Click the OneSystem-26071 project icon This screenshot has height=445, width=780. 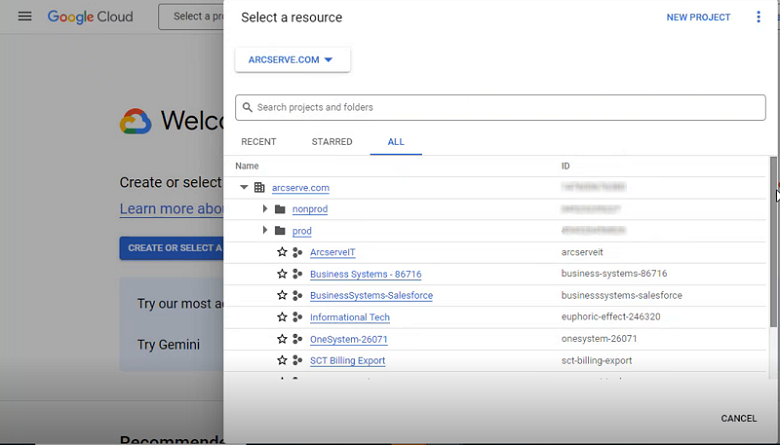[297, 339]
